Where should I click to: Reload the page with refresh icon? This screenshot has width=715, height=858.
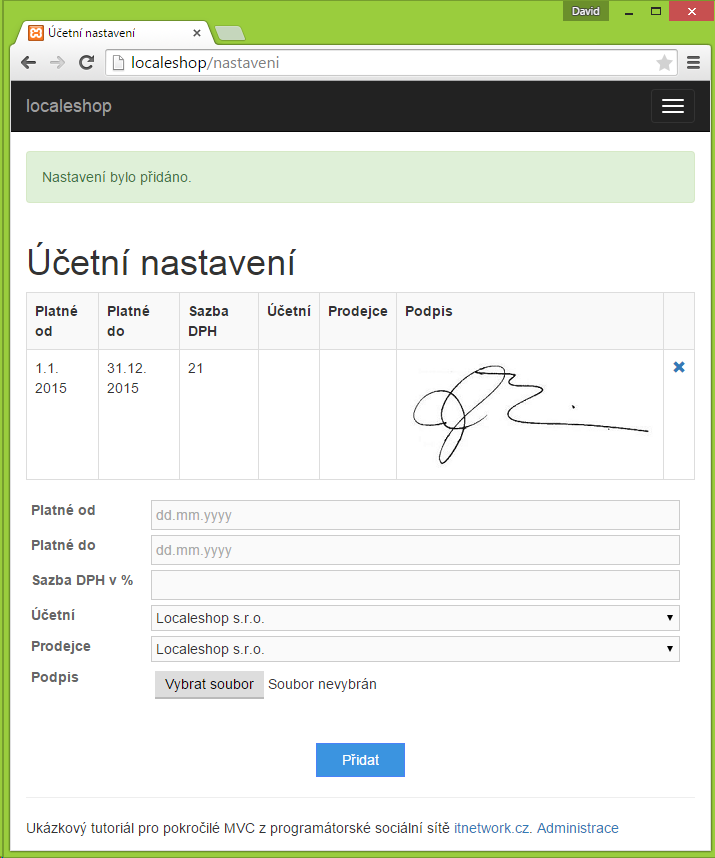[86, 63]
